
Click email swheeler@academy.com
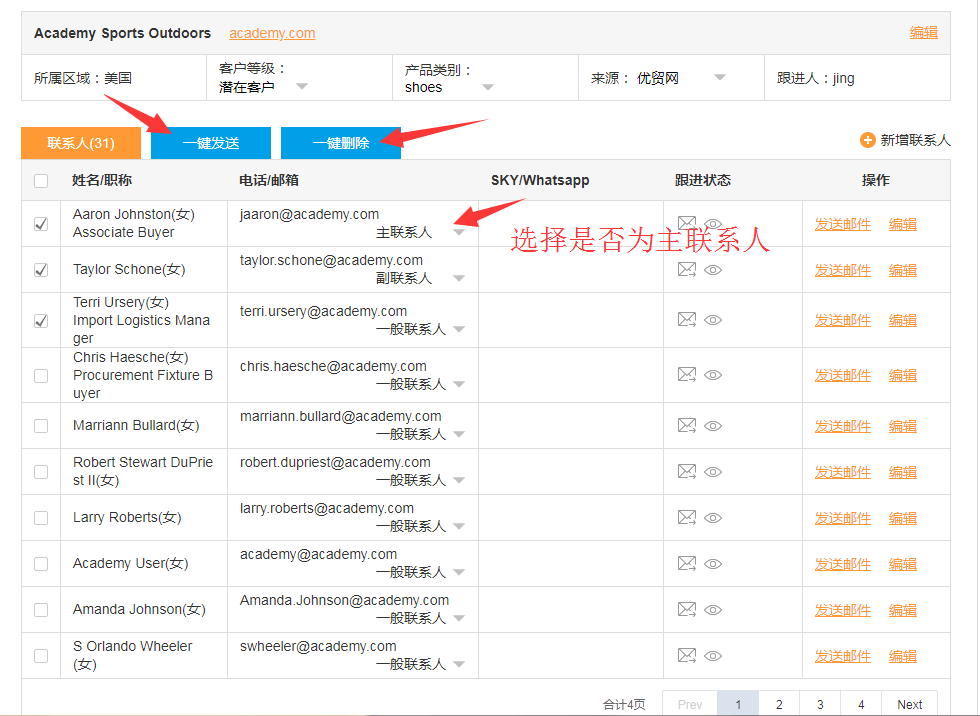[x=318, y=646]
